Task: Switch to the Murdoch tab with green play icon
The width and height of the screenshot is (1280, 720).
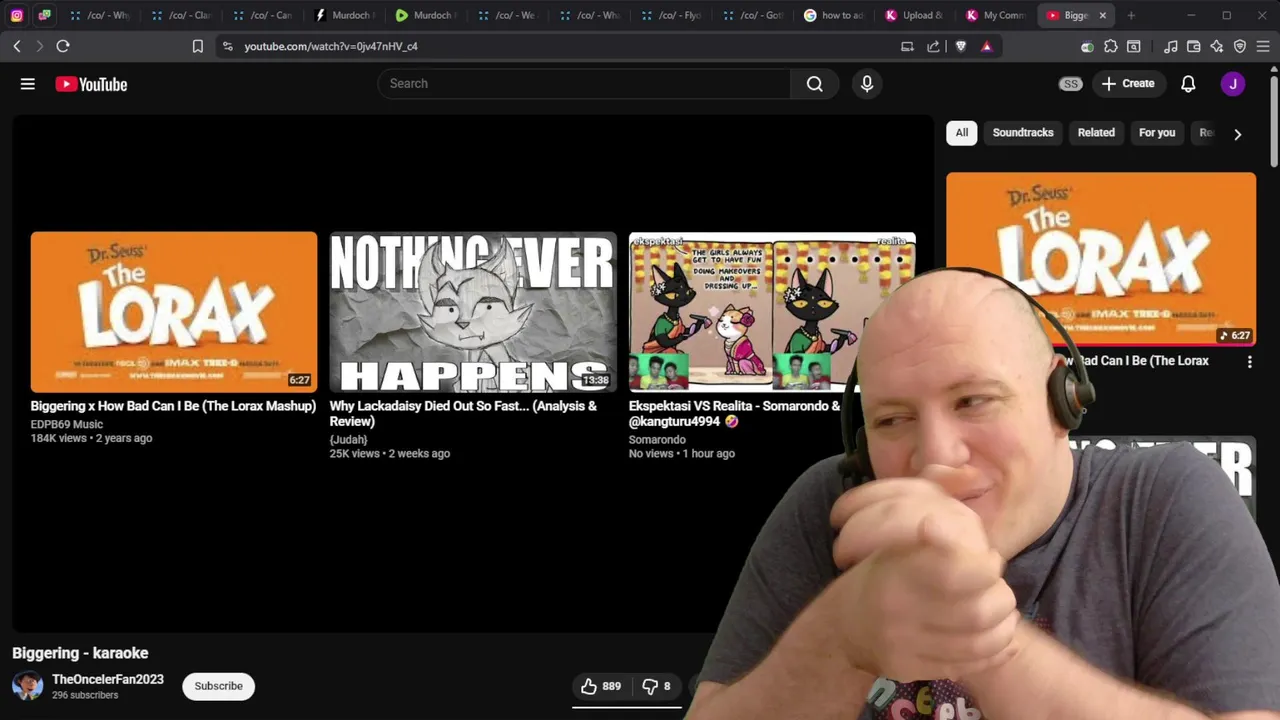Action: pyautogui.click(x=428, y=15)
